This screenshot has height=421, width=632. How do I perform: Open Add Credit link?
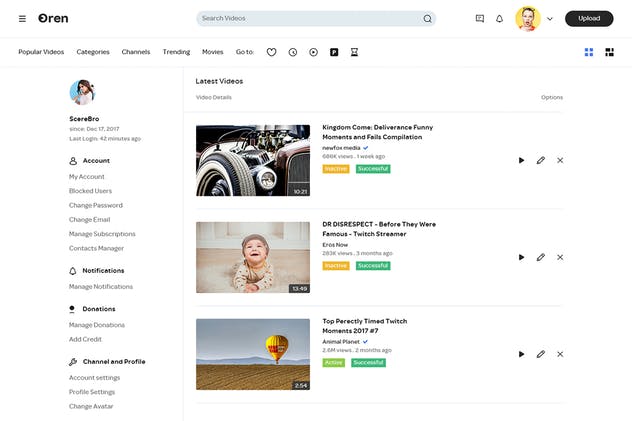point(85,339)
